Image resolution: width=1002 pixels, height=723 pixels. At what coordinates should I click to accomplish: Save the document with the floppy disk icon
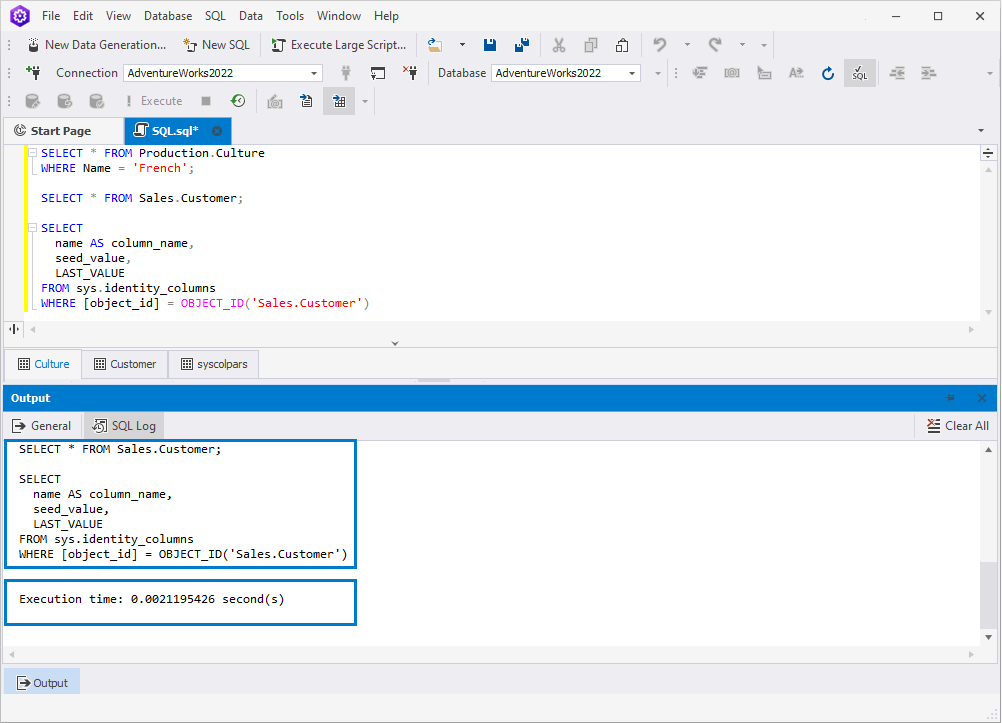(490, 45)
